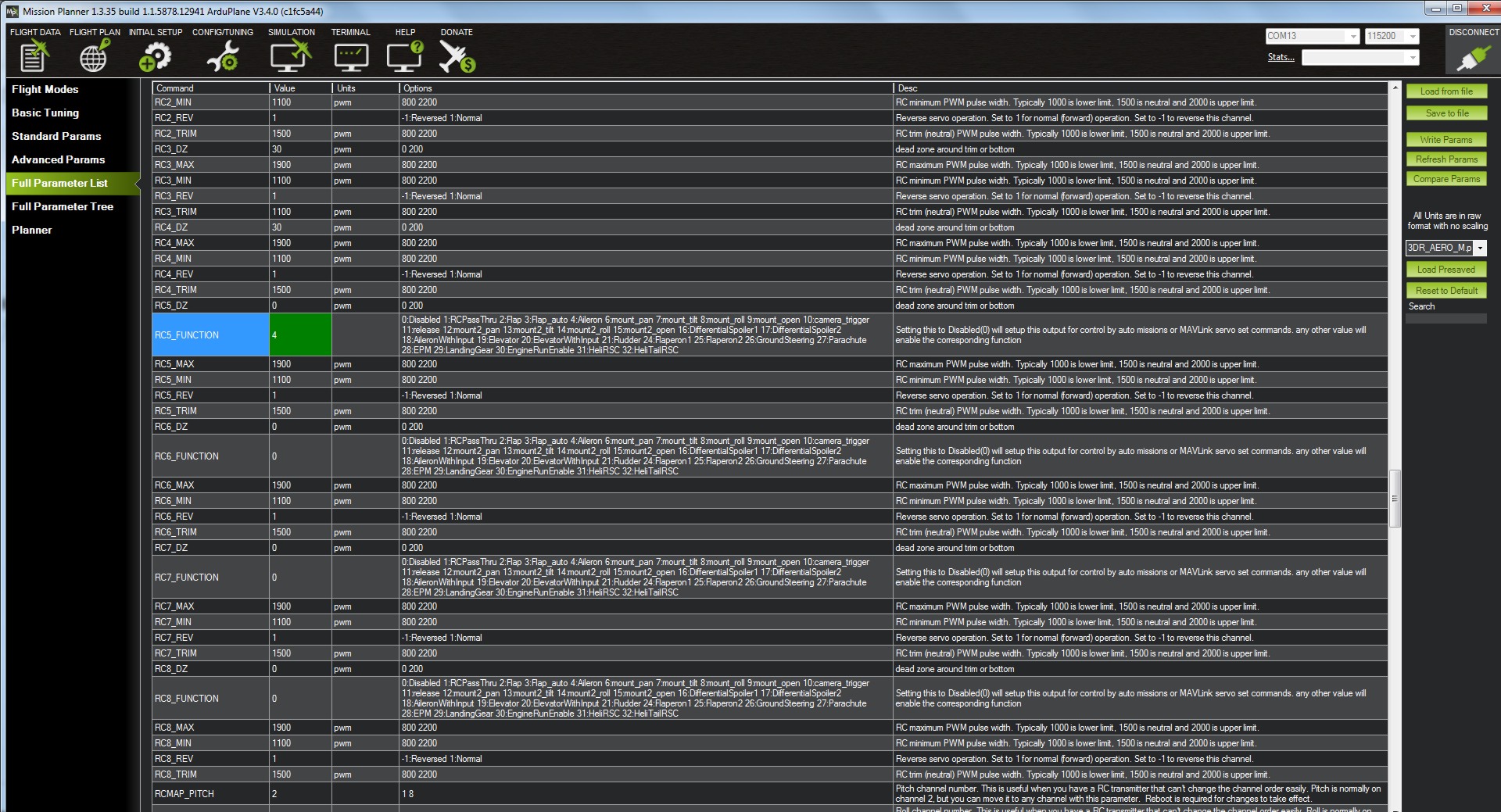1501x812 pixels.
Task: Open the Help monitor icon
Action: tap(405, 55)
